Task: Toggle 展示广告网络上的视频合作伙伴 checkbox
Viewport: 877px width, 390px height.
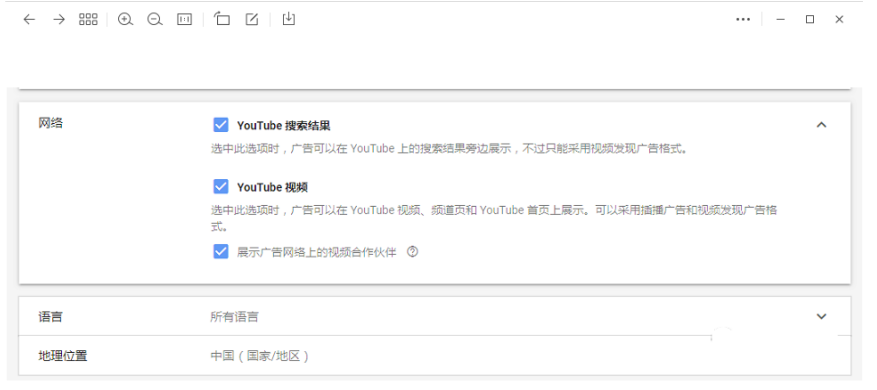Action: point(221,251)
